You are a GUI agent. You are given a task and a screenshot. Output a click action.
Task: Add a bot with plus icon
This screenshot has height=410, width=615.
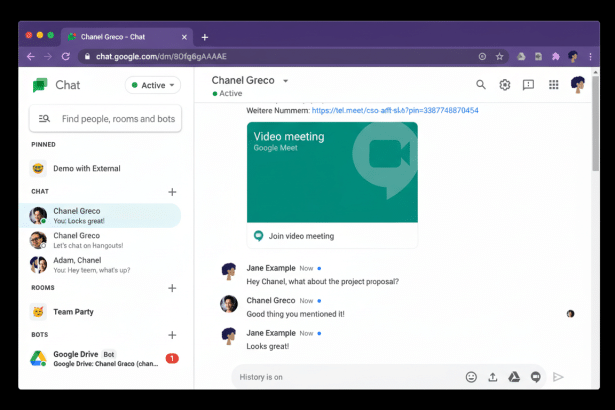pos(172,335)
